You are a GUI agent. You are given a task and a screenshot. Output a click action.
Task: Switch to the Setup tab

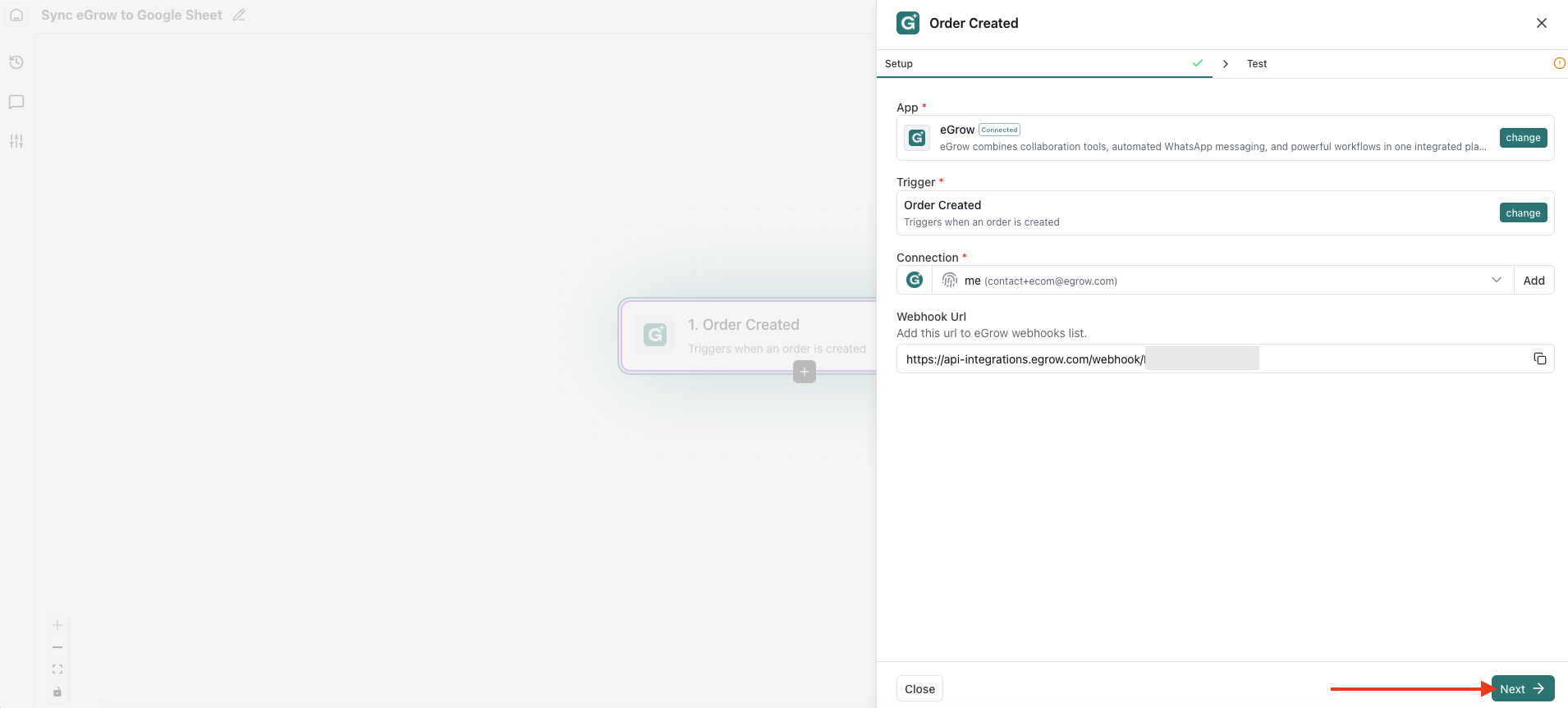(1044, 64)
